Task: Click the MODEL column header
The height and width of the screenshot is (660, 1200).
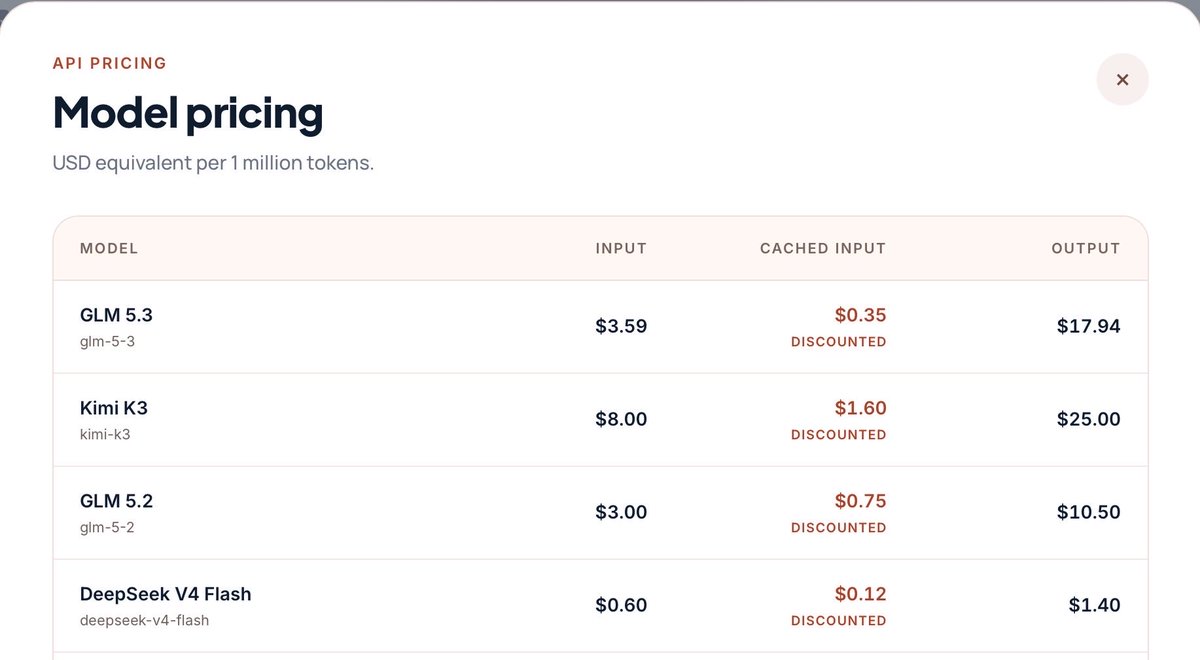Action: [109, 248]
